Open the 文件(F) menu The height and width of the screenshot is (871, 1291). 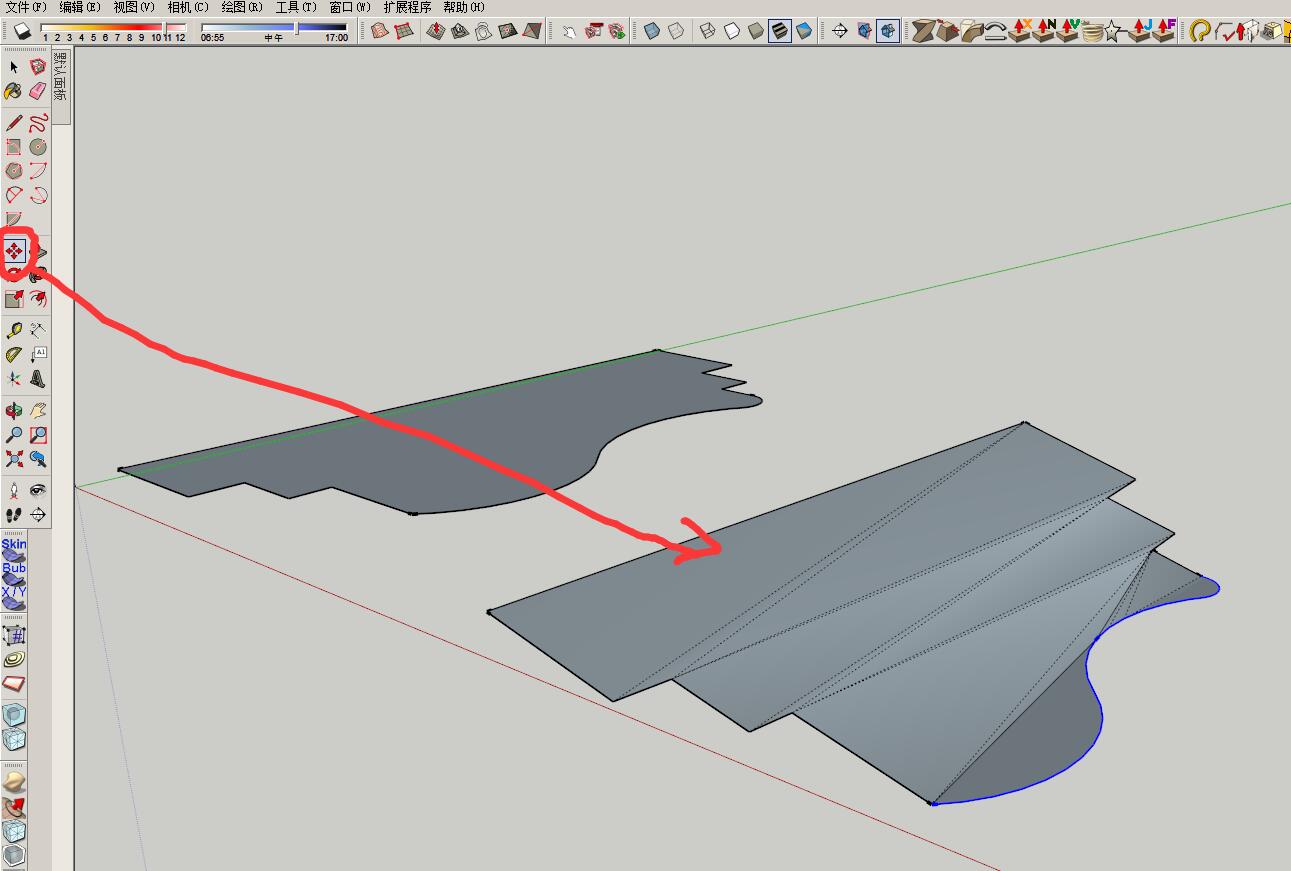click(x=26, y=7)
